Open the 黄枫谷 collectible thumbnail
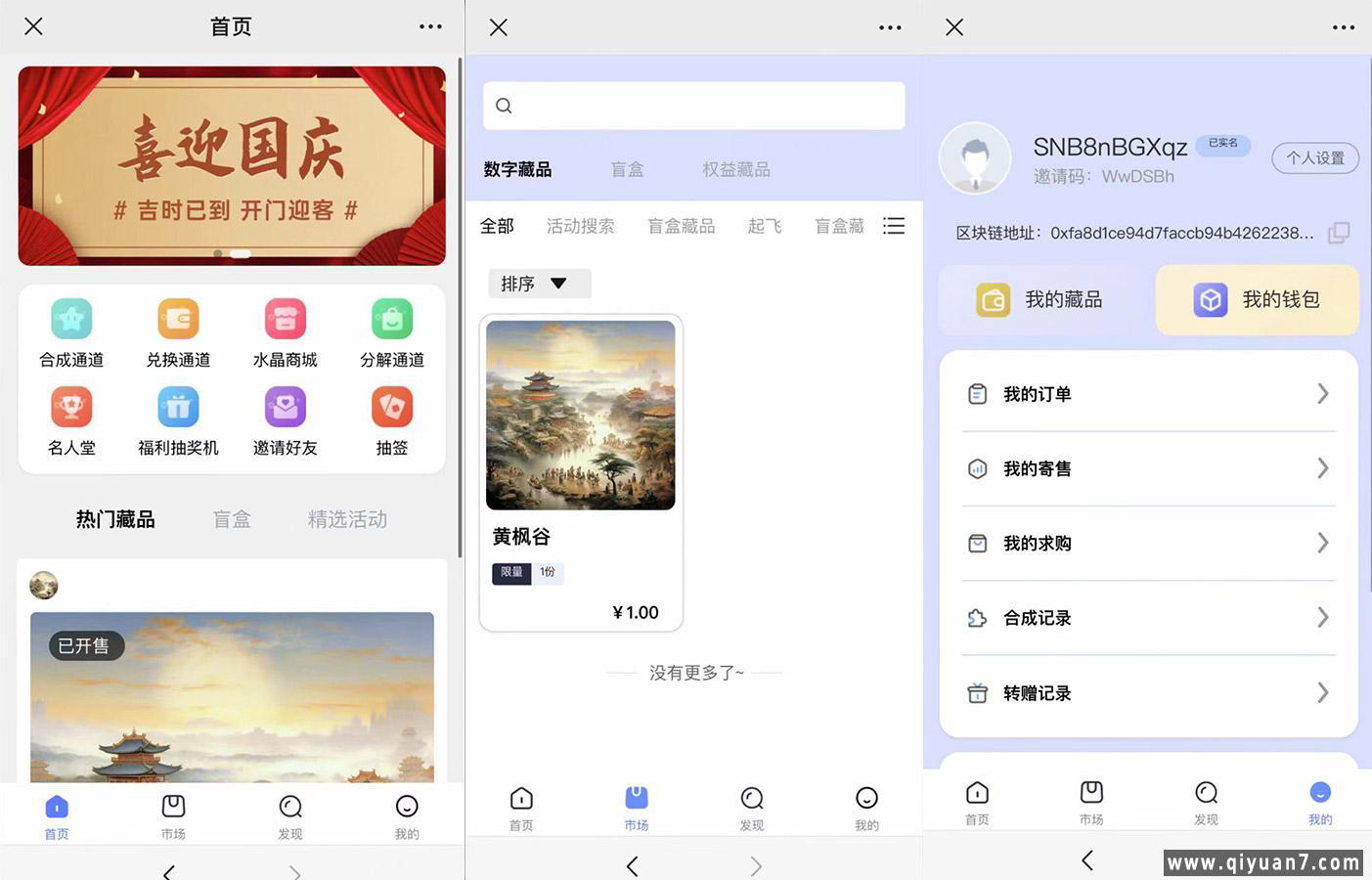1372x880 pixels. (x=581, y=416)
